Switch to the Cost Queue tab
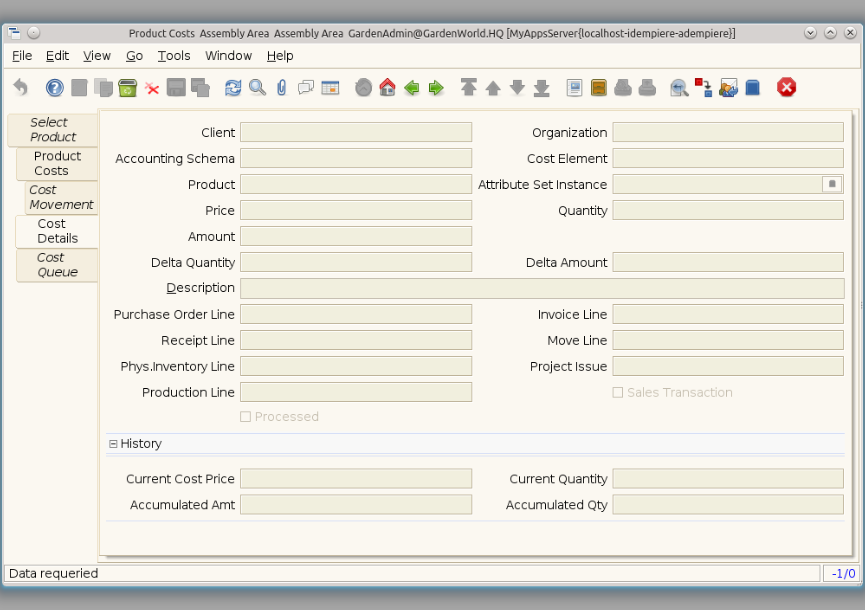Image resolution: width=865 pixels, height=610 pixels. click(x=57, y=265)
